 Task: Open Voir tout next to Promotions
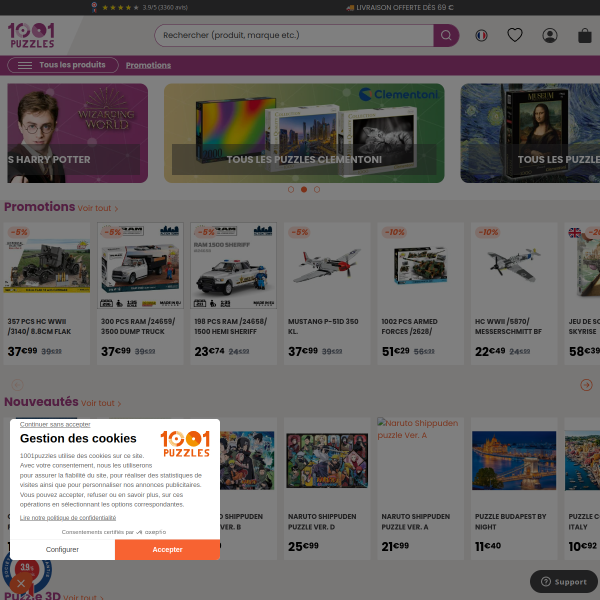pos(98,208)
